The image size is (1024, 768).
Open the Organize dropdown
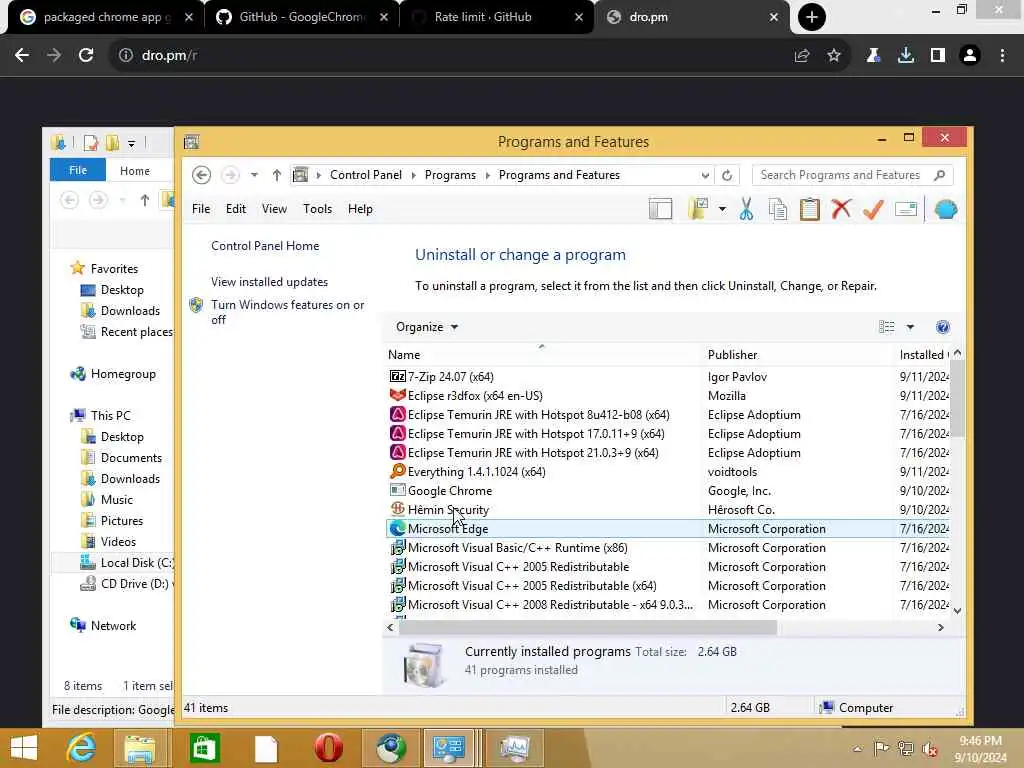tap(426, 327)
